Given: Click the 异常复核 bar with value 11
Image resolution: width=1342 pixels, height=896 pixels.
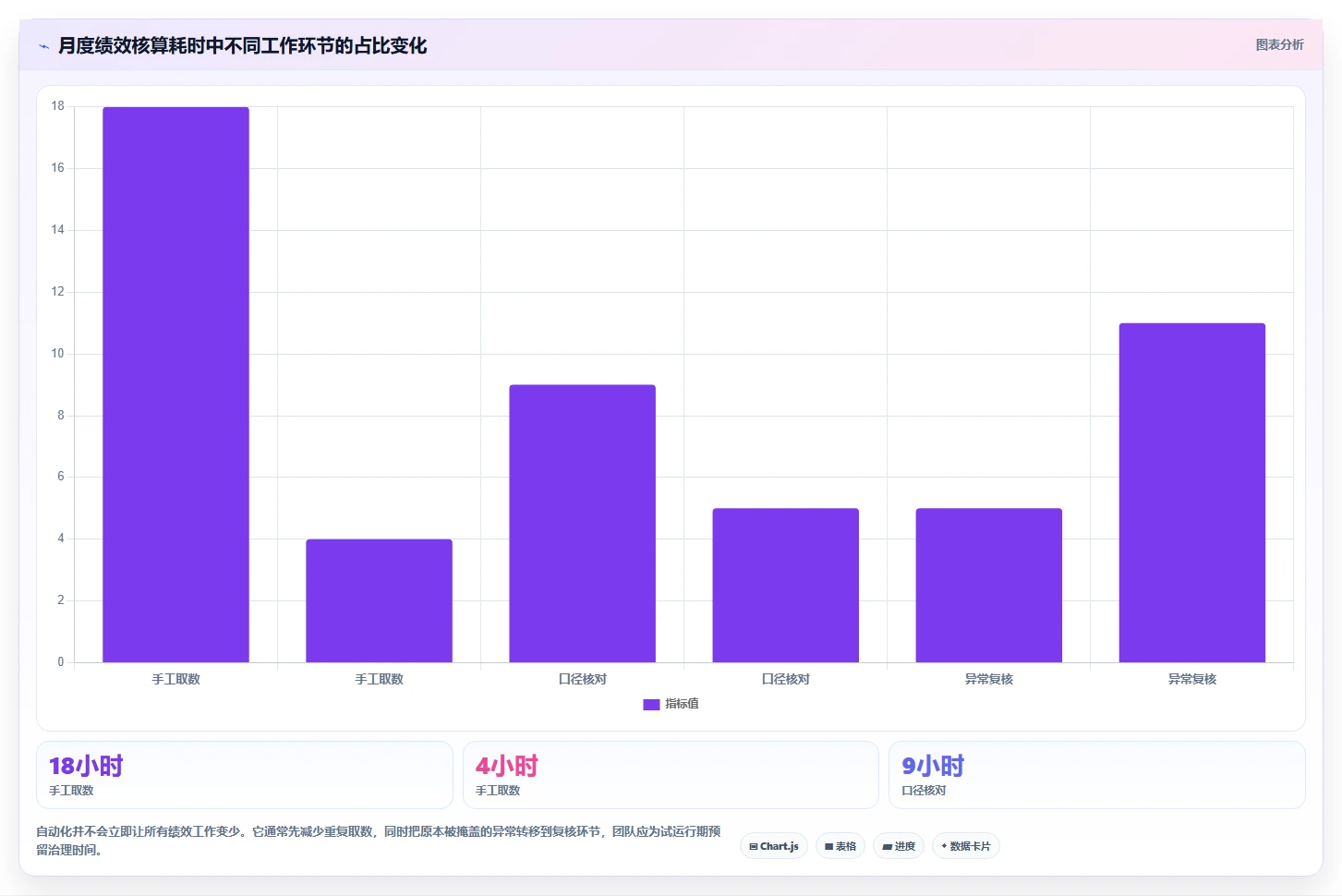Looking at the screenshot, I should tap(1191, 492).
